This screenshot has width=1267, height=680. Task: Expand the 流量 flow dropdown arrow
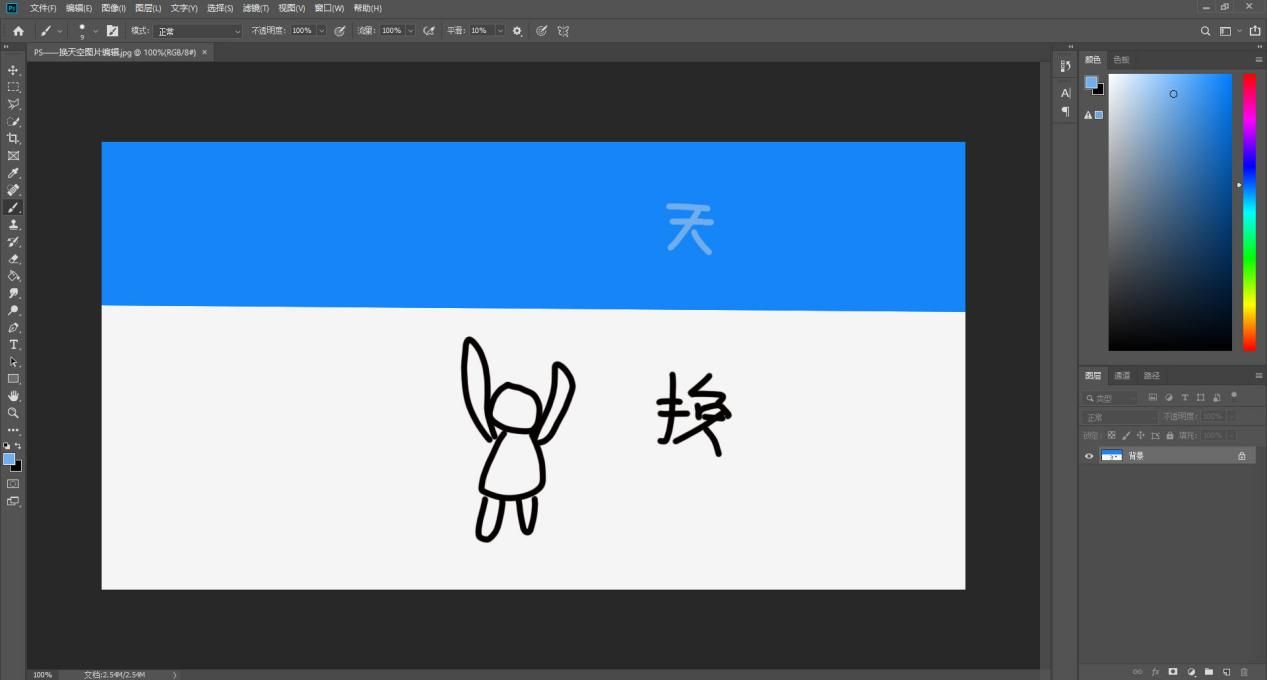(410, 31)
